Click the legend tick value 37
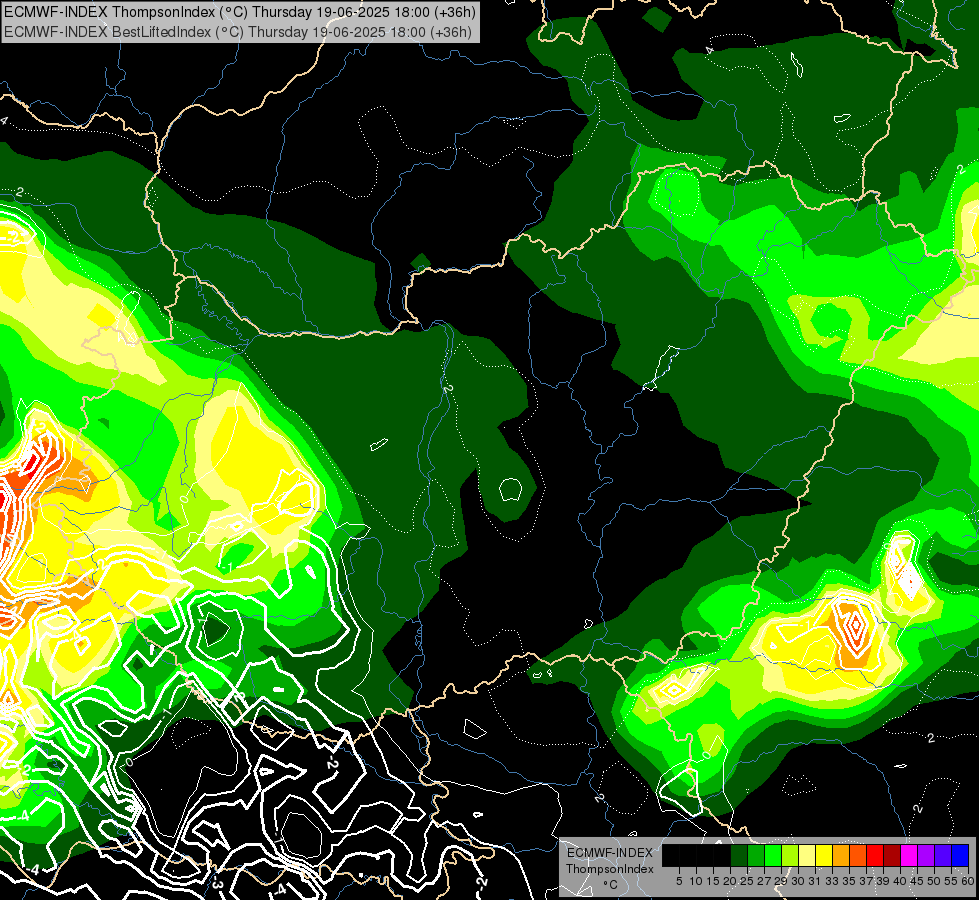 click(866, 881)
